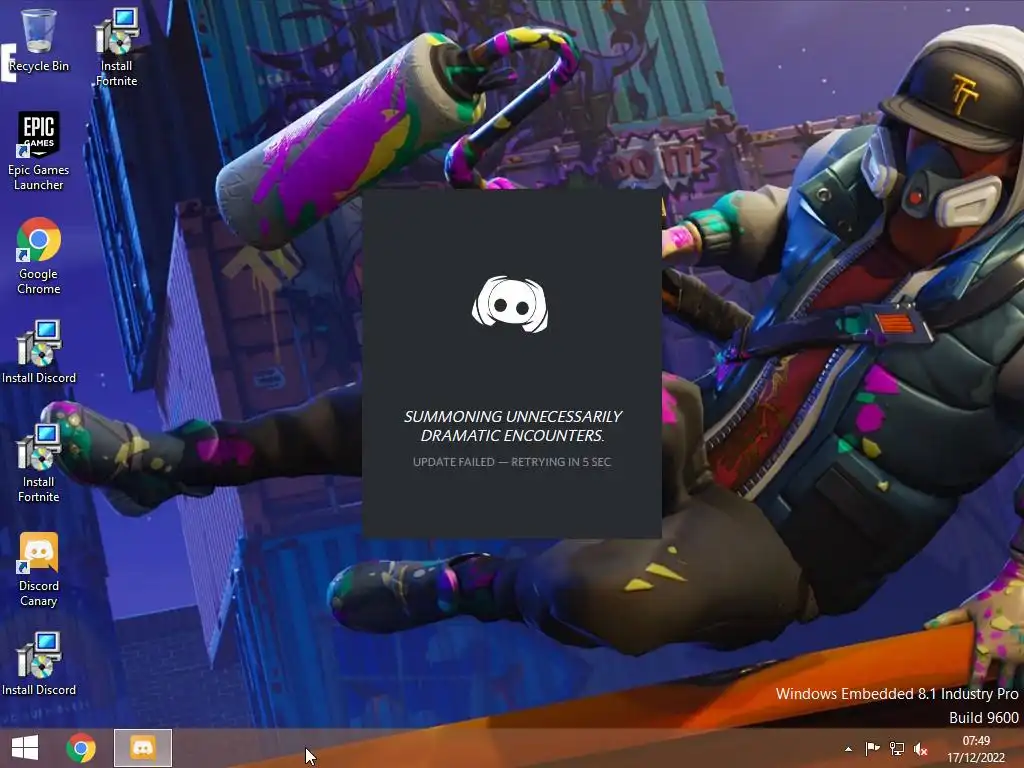
Task: Open the Windows Start button
Action: point(25,748)
